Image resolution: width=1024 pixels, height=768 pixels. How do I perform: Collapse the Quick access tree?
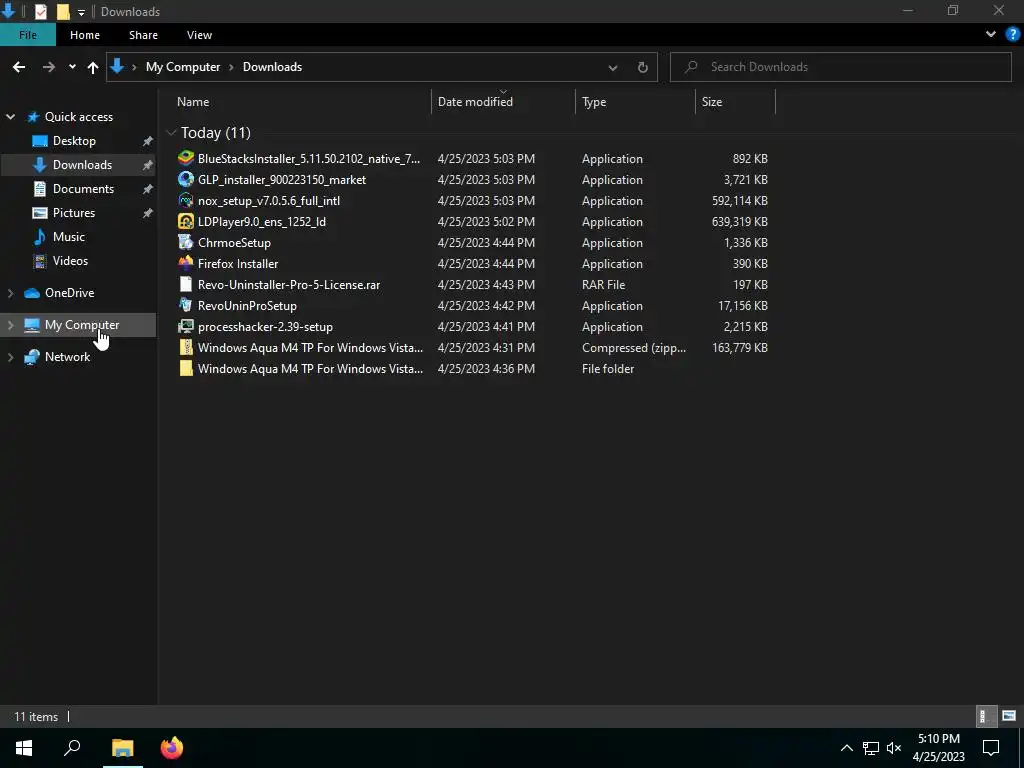pyautogui.click(x=10, y=117)
